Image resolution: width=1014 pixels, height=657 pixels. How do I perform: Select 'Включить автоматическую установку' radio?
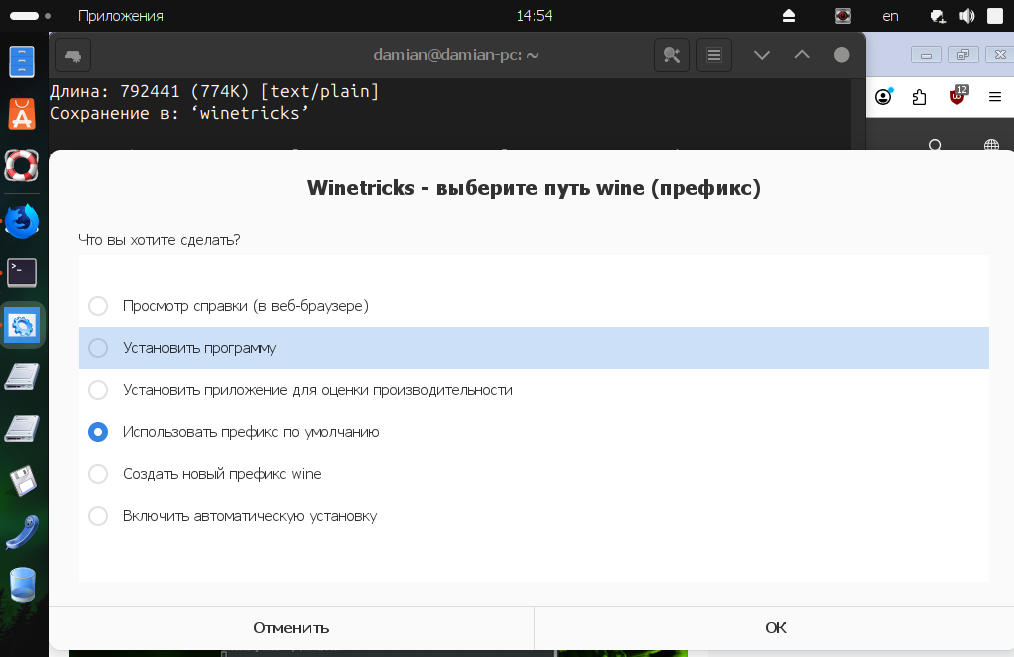tap(534, 516)
